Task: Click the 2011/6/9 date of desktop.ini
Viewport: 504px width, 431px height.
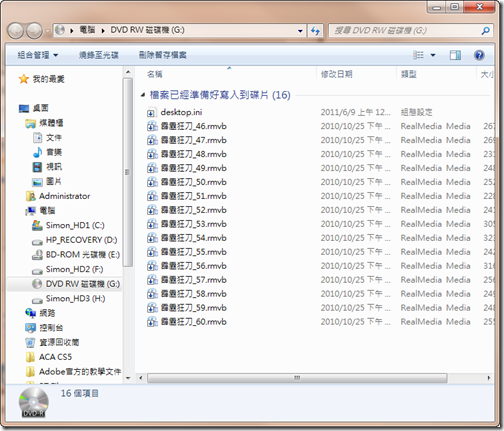Action: [x=355, y=112]
